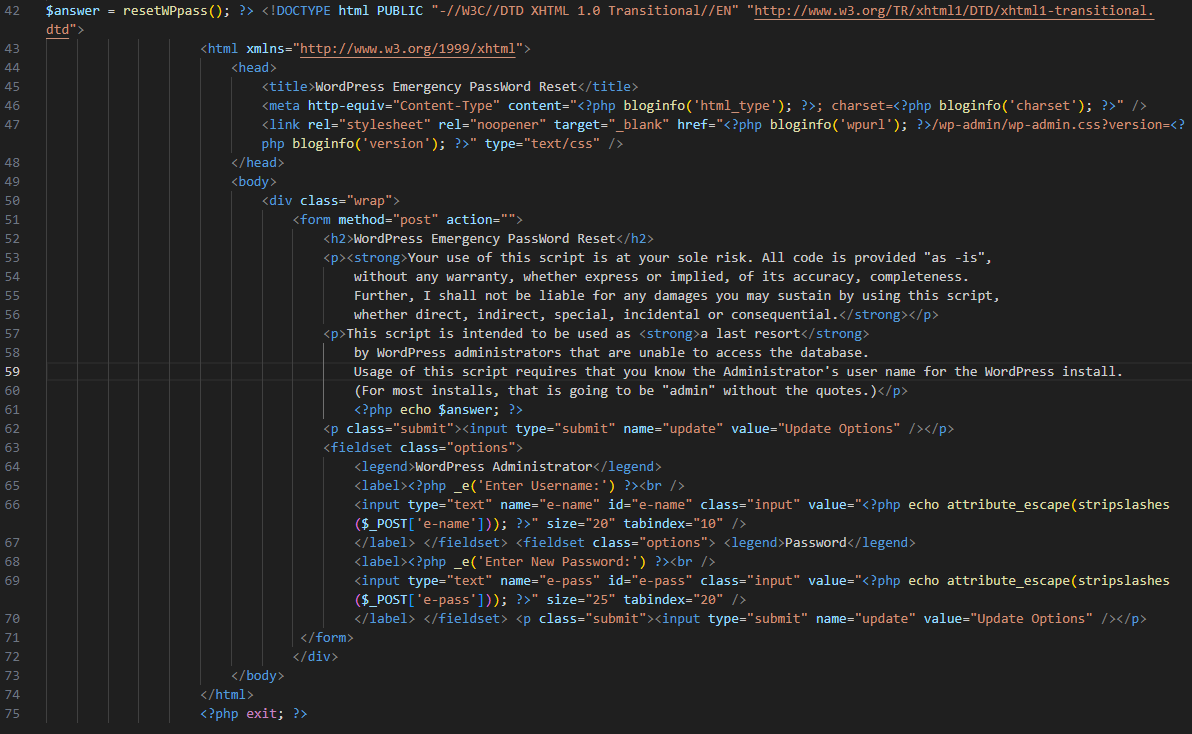
Task: Click the closing html tag on line 74
Action: pyautogui.click(x=227, y=694)
